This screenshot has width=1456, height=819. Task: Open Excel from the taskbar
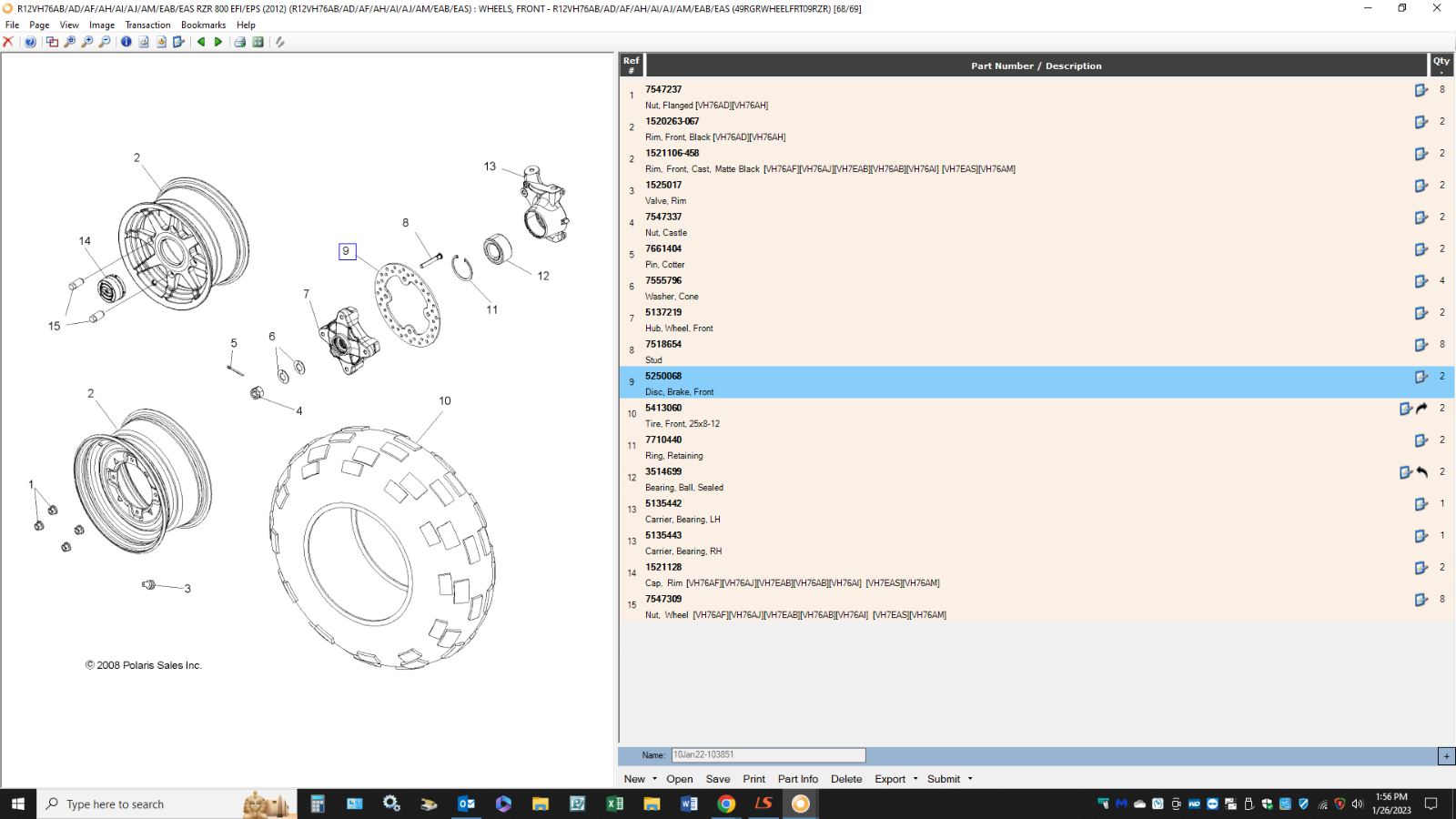(614, 804)
